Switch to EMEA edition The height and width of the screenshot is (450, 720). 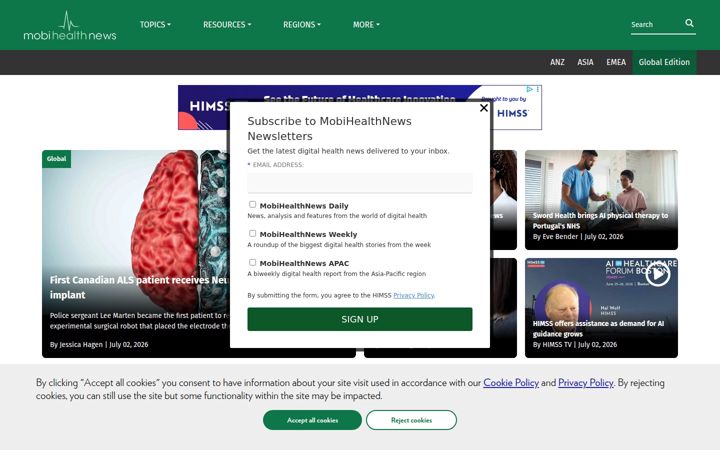(616, 62)
